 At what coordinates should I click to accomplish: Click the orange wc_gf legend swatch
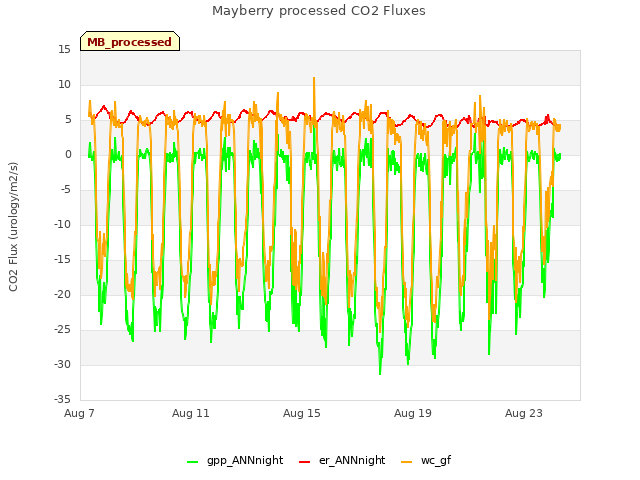407,462
